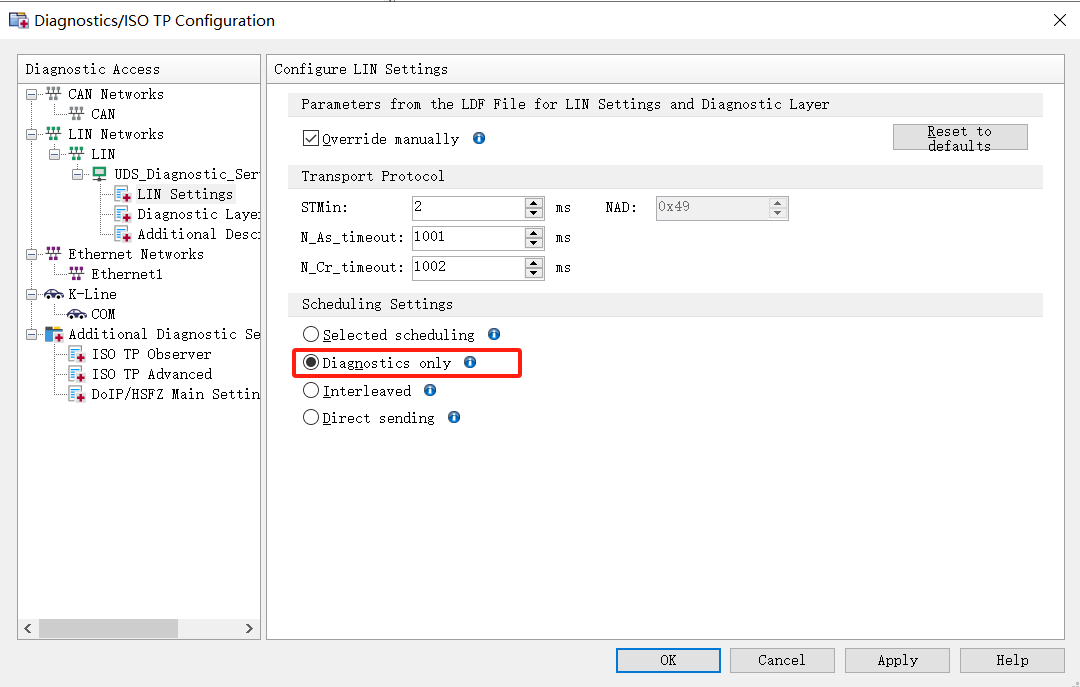Open Diagnostic Layer tree item
The image size is (1080, 687).
[x=198, y=214]
